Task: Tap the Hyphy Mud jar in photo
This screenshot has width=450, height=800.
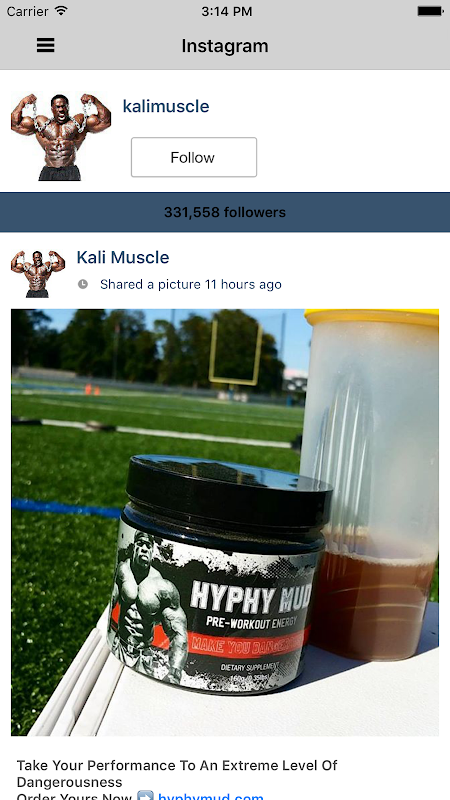Action: coord(219,574)
